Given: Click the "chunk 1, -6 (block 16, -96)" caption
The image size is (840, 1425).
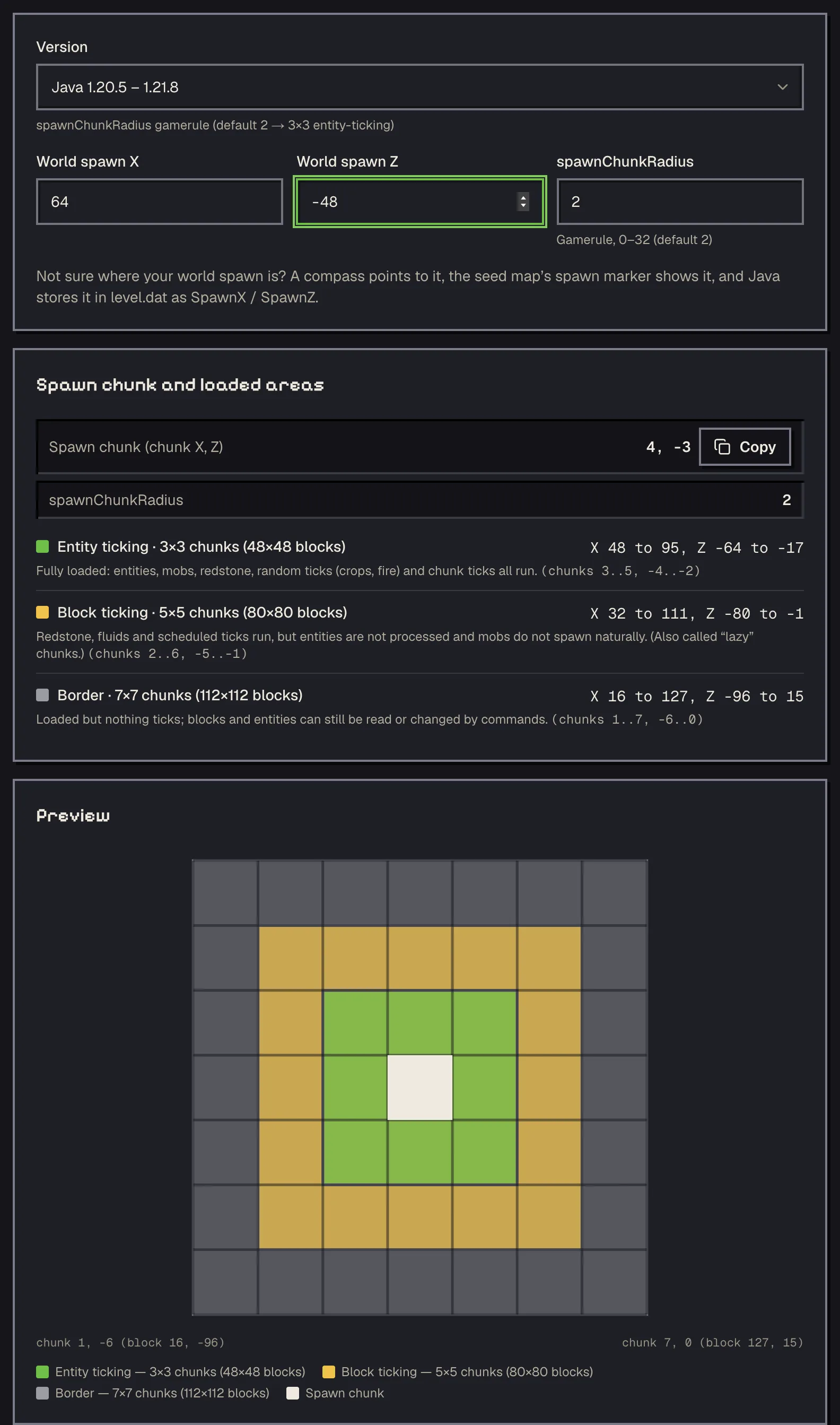Looking at the screenshot, I should tap(130, 1342).
